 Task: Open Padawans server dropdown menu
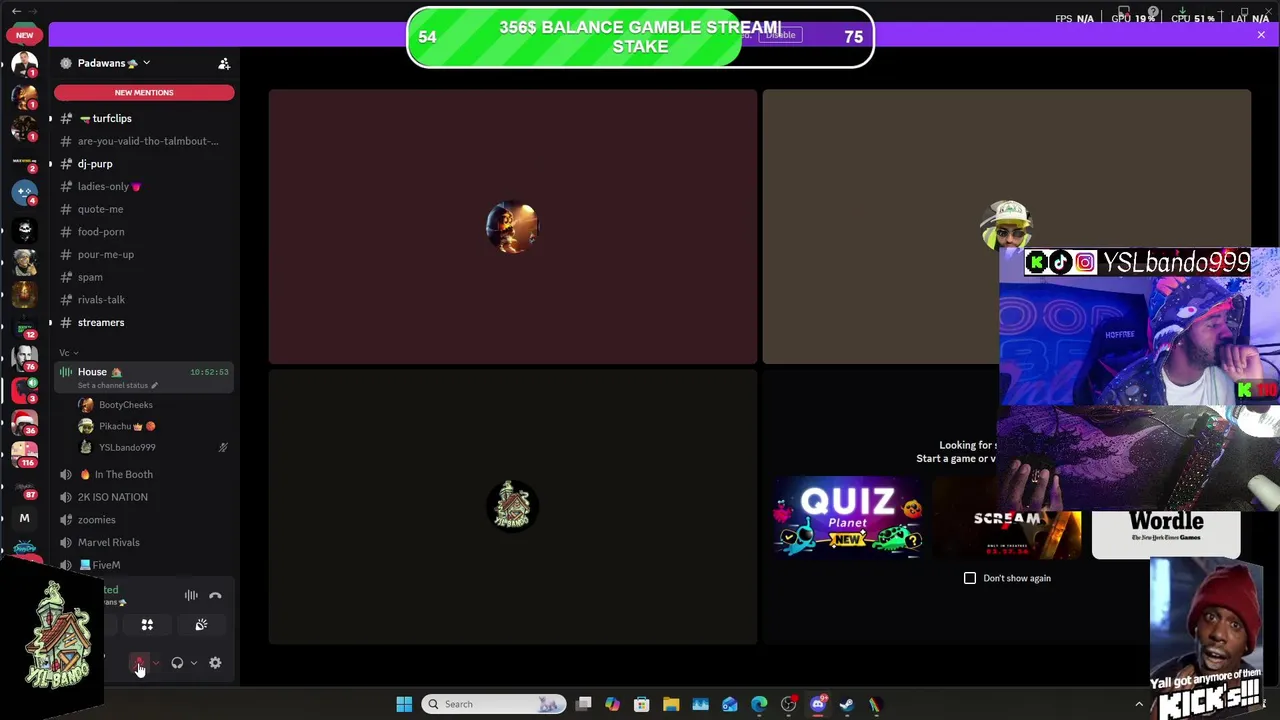(x=112, y=63)
